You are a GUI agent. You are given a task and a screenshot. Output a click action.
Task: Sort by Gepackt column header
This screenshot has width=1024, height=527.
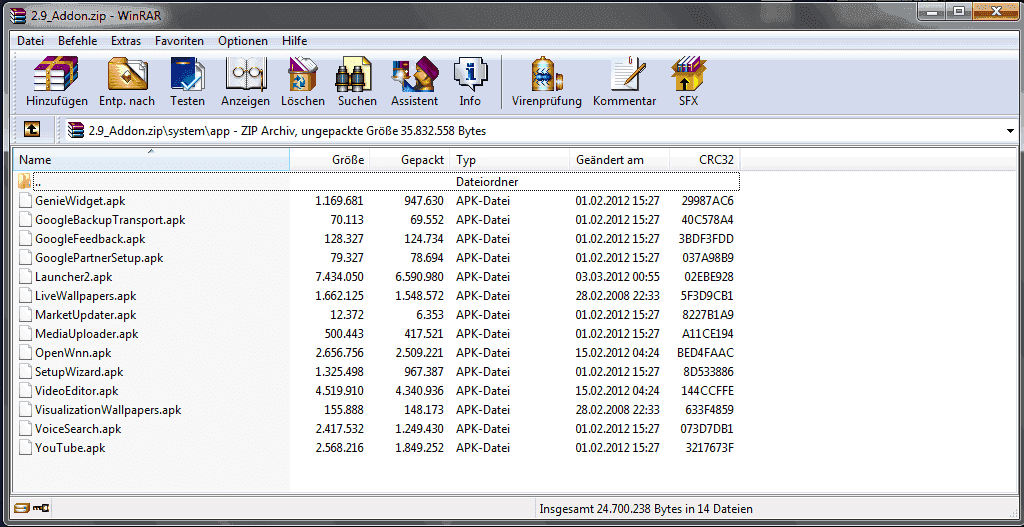(x=410, y=160)
